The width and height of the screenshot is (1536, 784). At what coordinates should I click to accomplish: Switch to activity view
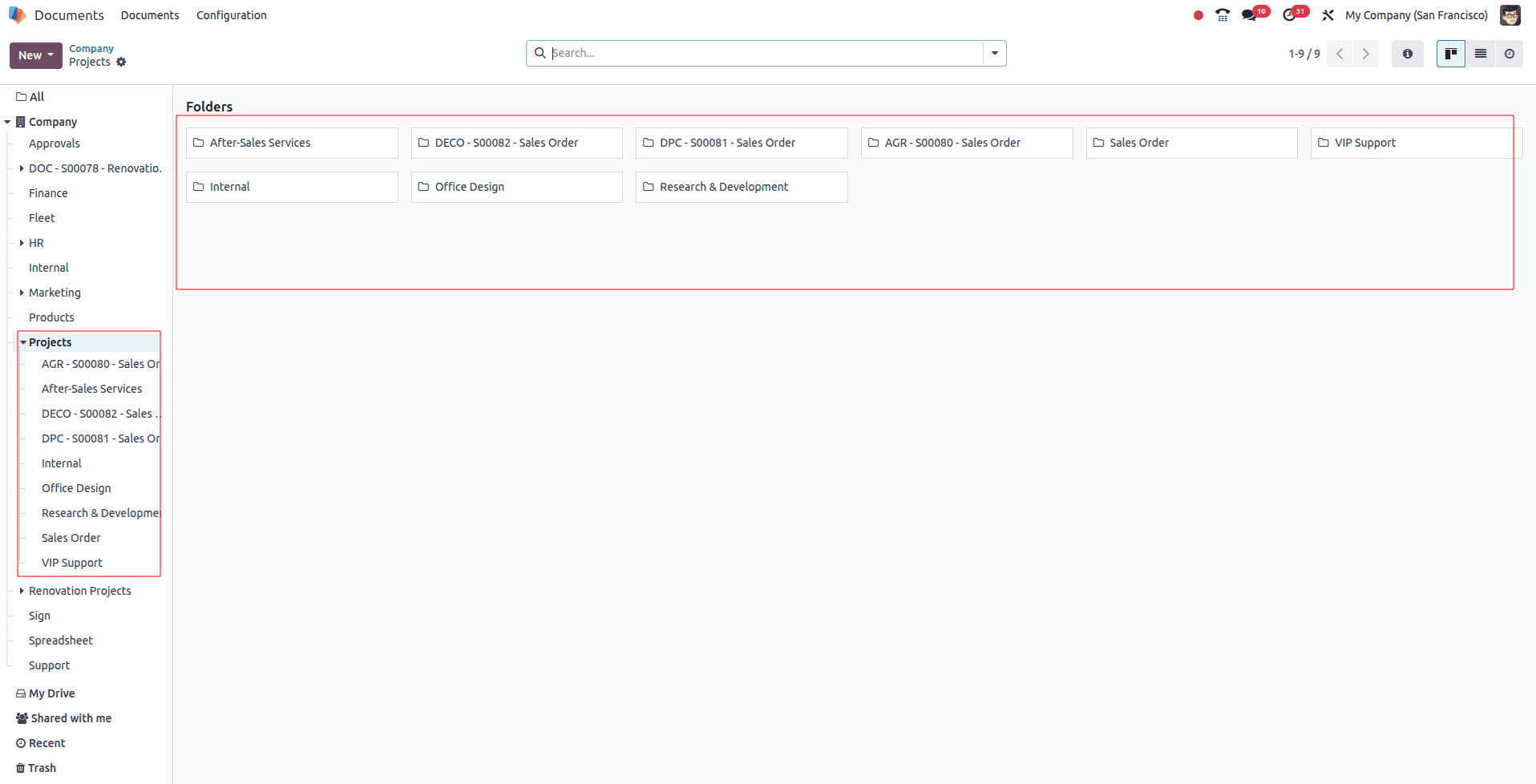coord(1510,54)
